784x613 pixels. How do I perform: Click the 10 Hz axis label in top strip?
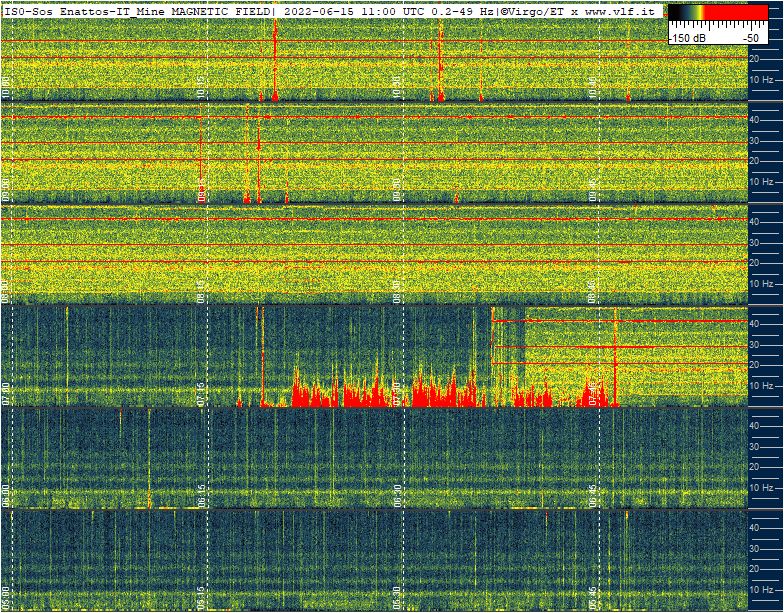point(761,79)
